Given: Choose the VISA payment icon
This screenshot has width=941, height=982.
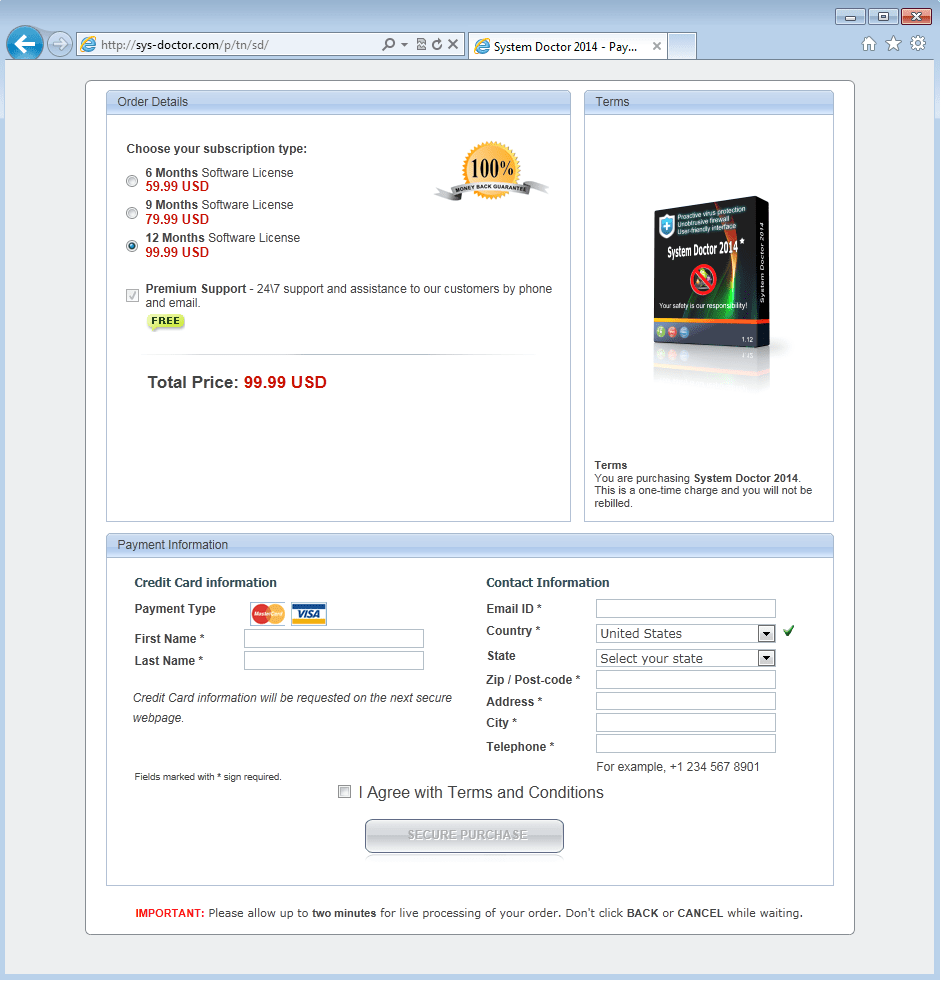Looking at the screenshot, I should pyautogui.click(x=309, y=614).
